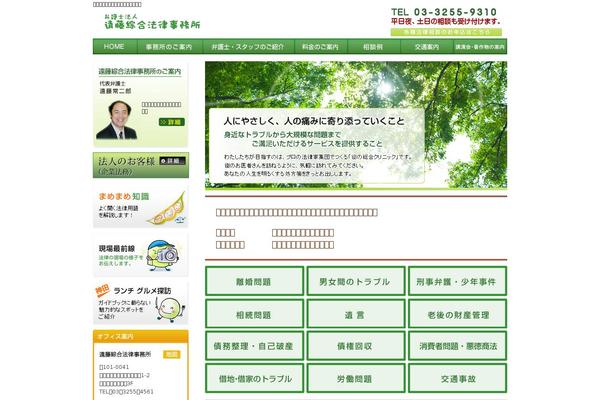This screenshot has width=600, height=400.
Task: Click the camera mascot icon
Action: (x=163, y=255)
